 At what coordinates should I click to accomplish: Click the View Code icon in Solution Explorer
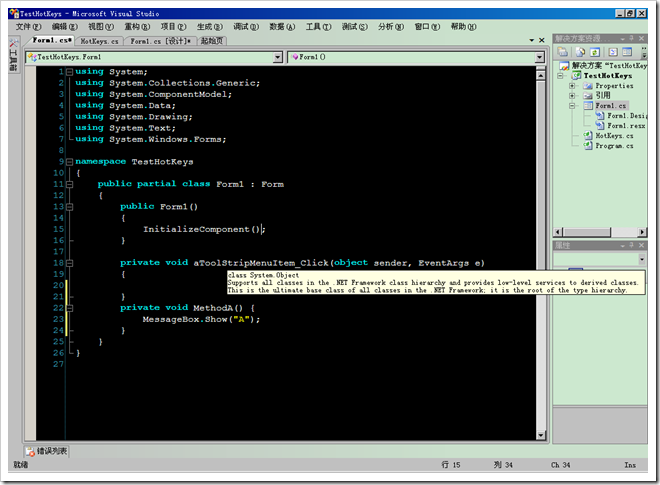(613, 52)
